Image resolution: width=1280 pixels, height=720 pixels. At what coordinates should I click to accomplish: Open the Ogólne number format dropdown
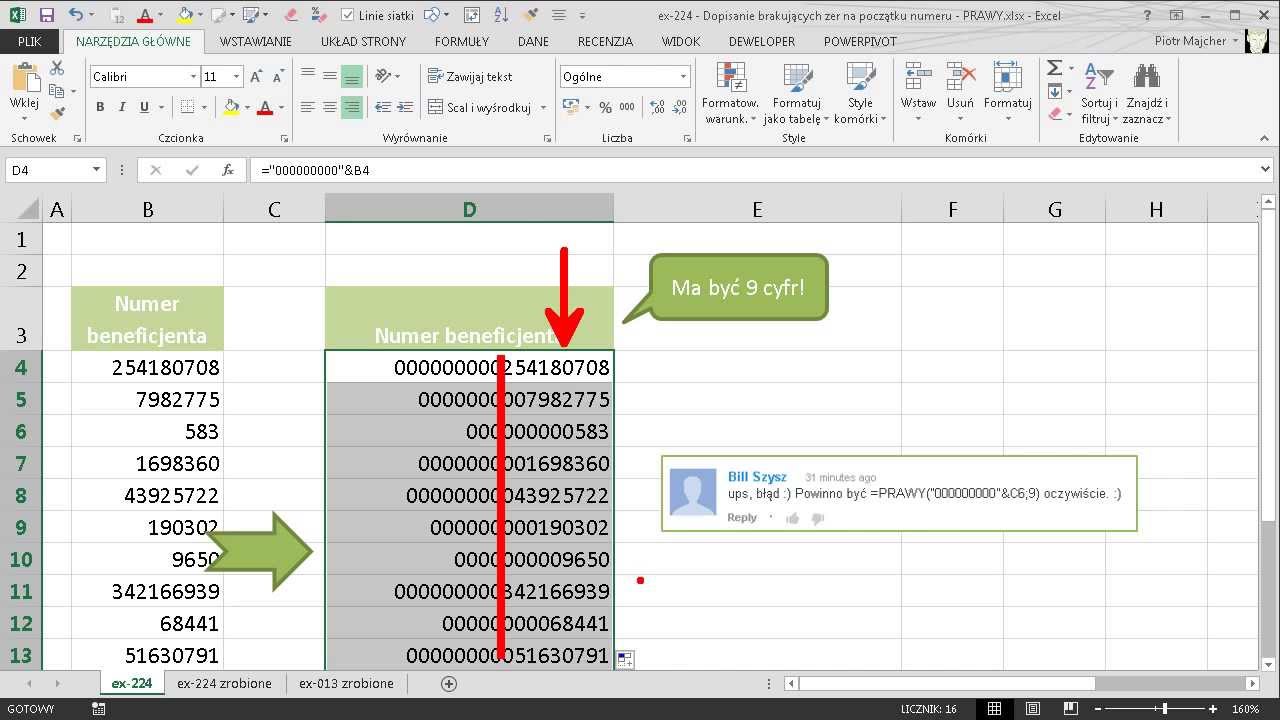click(683, 77)
